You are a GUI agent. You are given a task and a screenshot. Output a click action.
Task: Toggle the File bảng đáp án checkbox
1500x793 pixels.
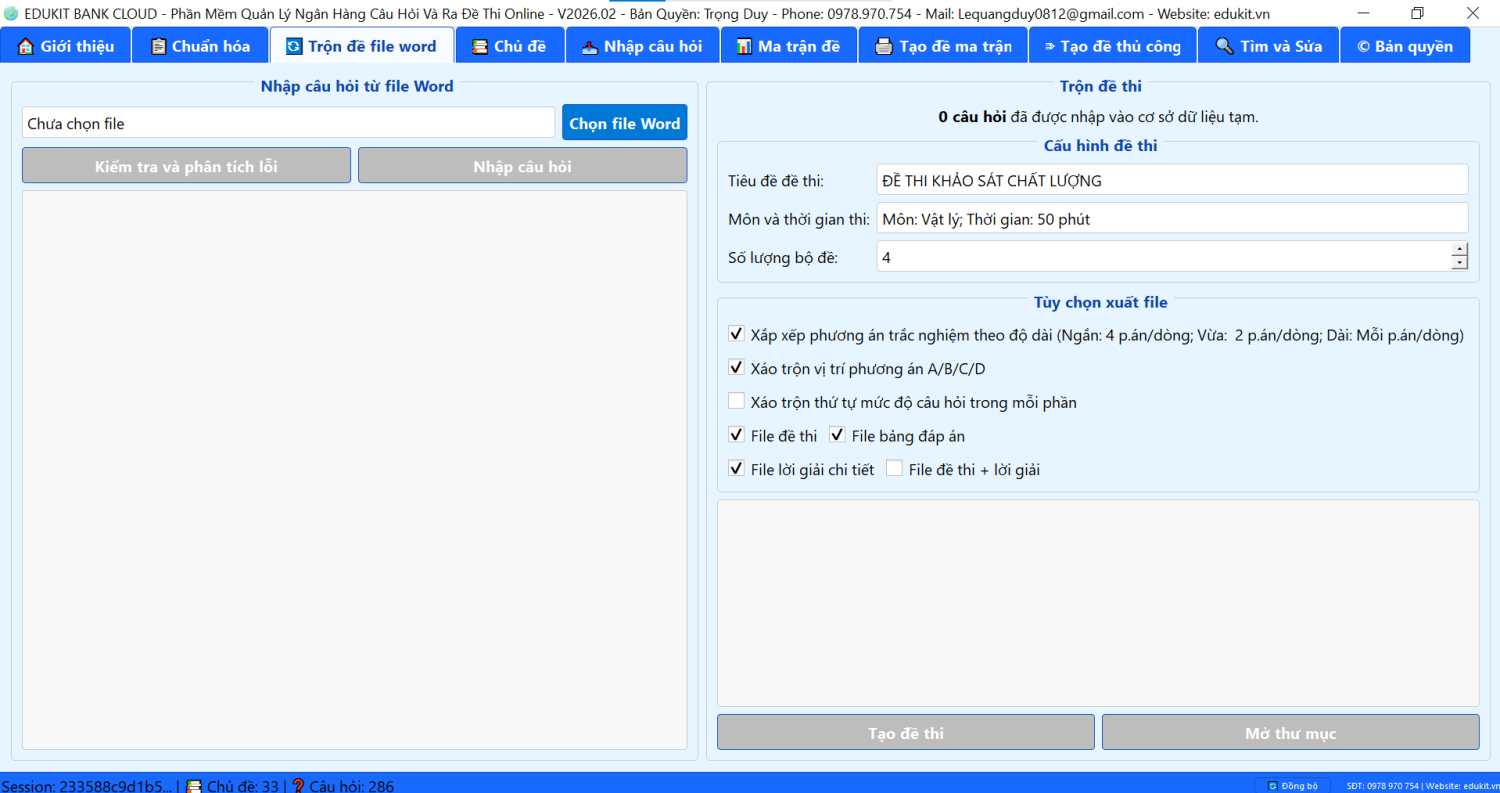coord(838,435)
